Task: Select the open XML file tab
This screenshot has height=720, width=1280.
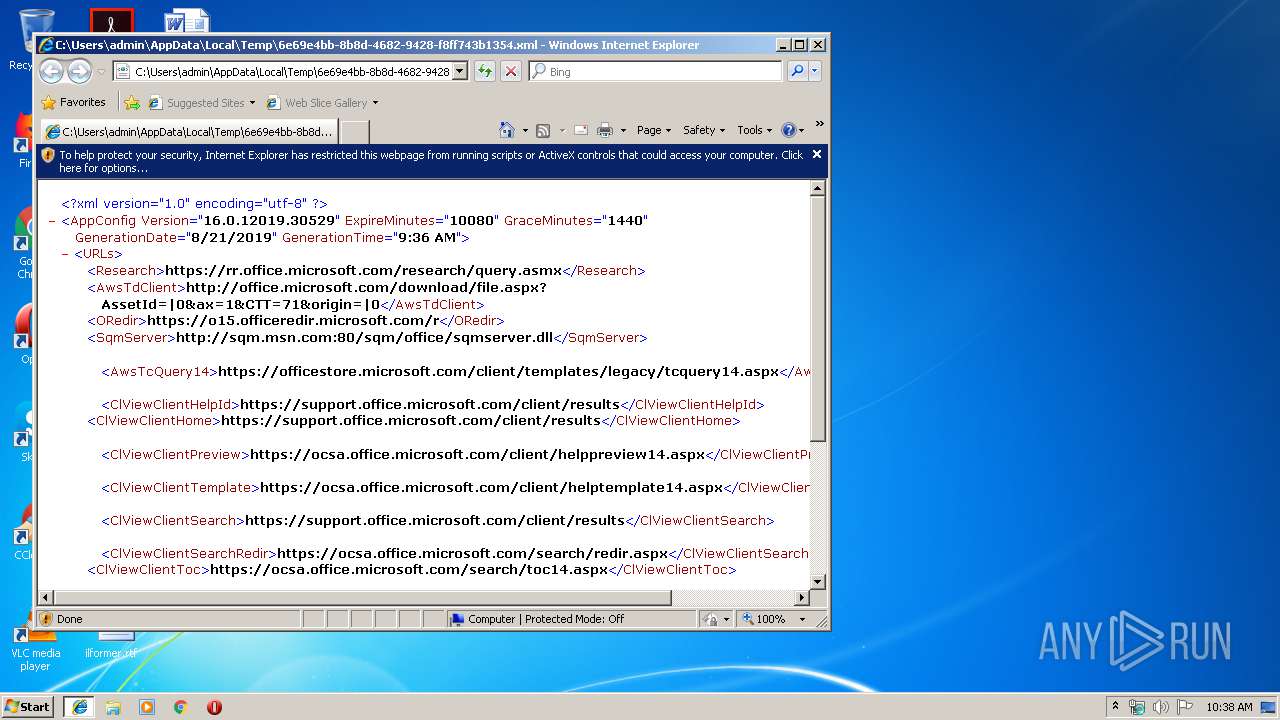Action: point(189,132)
